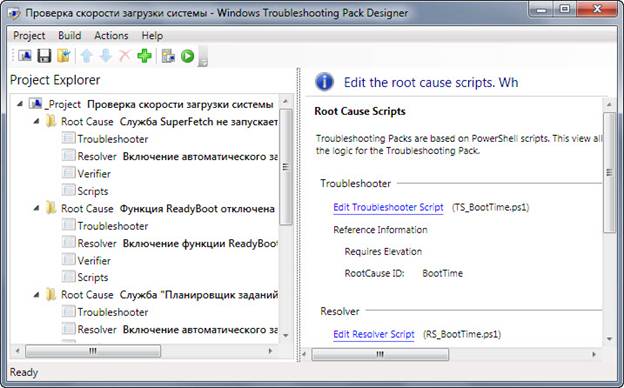The width and height of the screenshot is (624, 388).
Task: Select Resolver under Планировщик заданий root cause
Action: [x=177, y=330]
